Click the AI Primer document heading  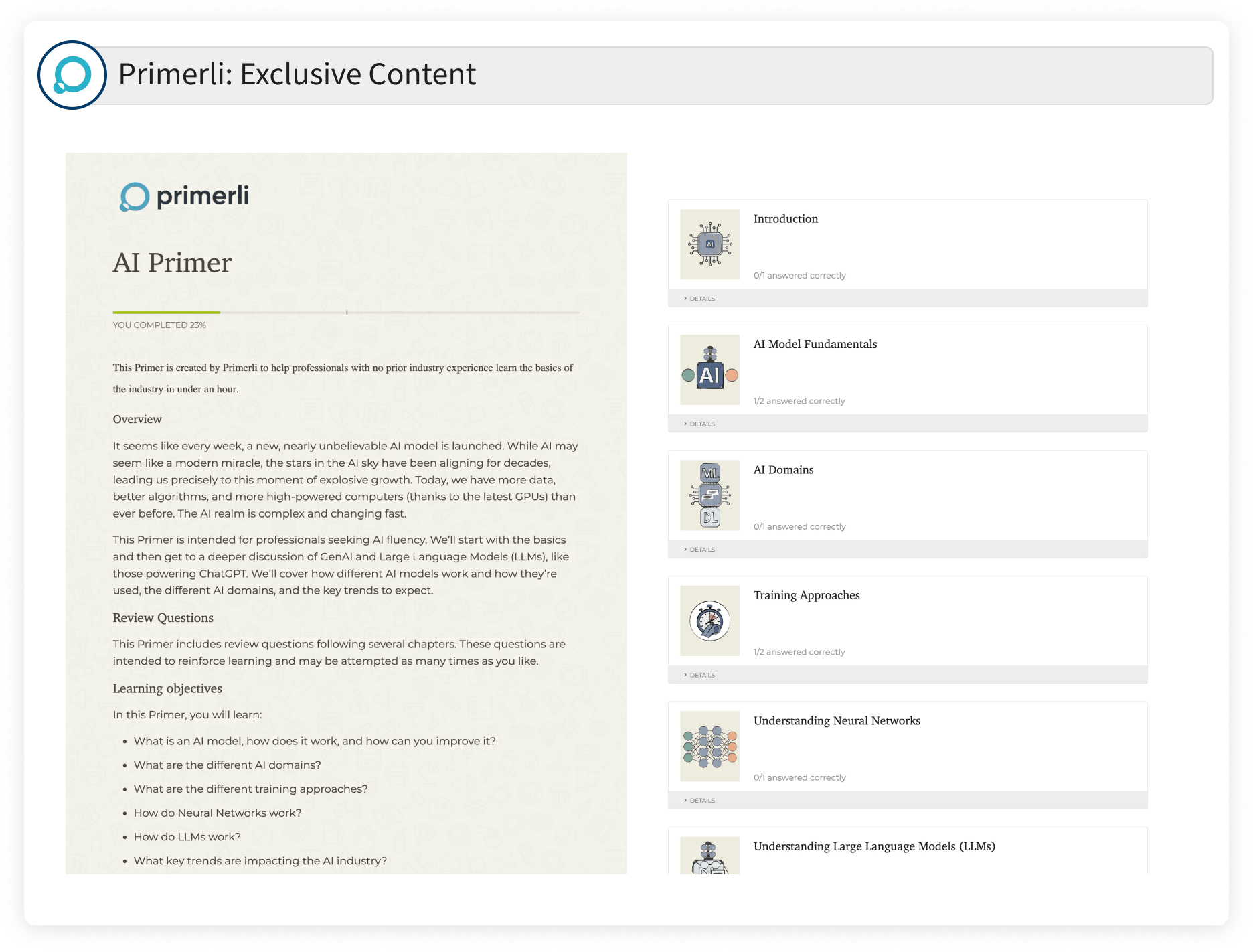point(172,263)
